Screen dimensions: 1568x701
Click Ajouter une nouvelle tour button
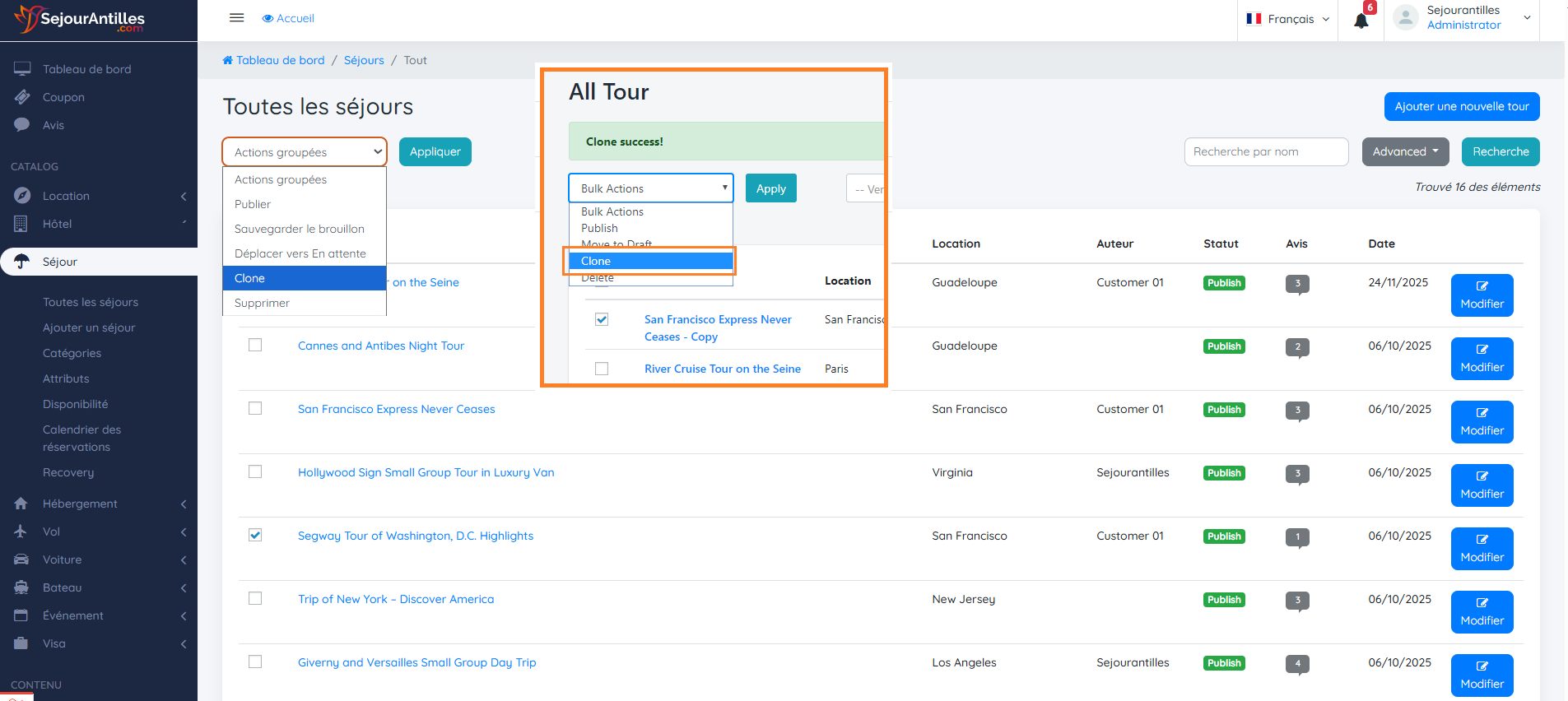pos(1461,106)
